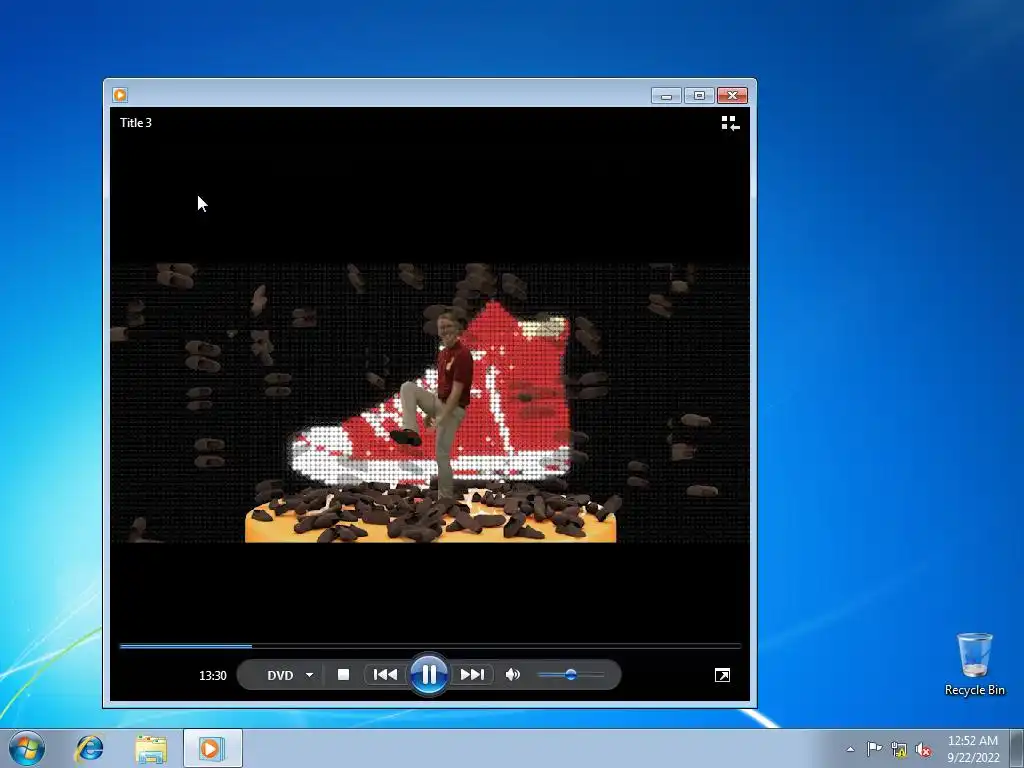Image resolution: width=1024 pixels, height=768 pixels.
Task: Pause the DVD playback
Action: (429, 675)
